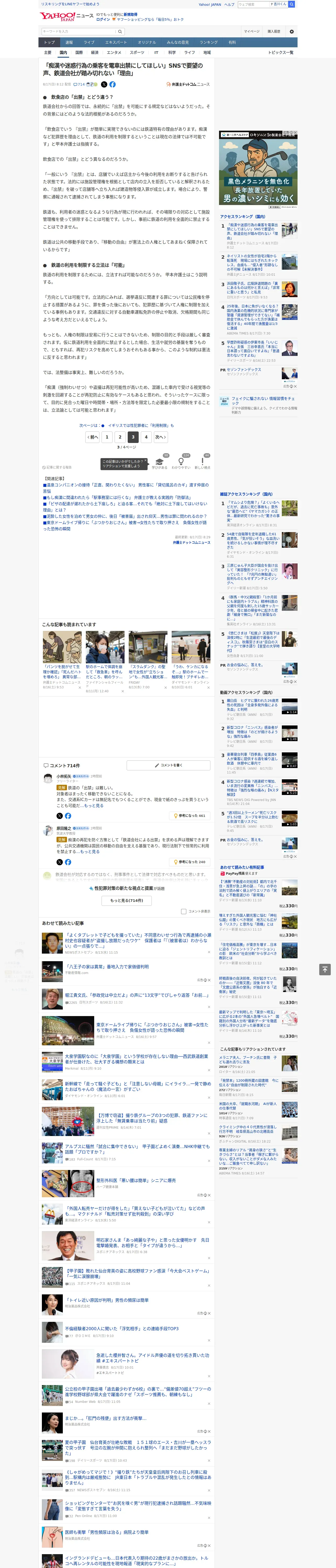This screenshot has width=336, height=1568.
Task: Click the ヘルプ link at top
Action: 229,4
